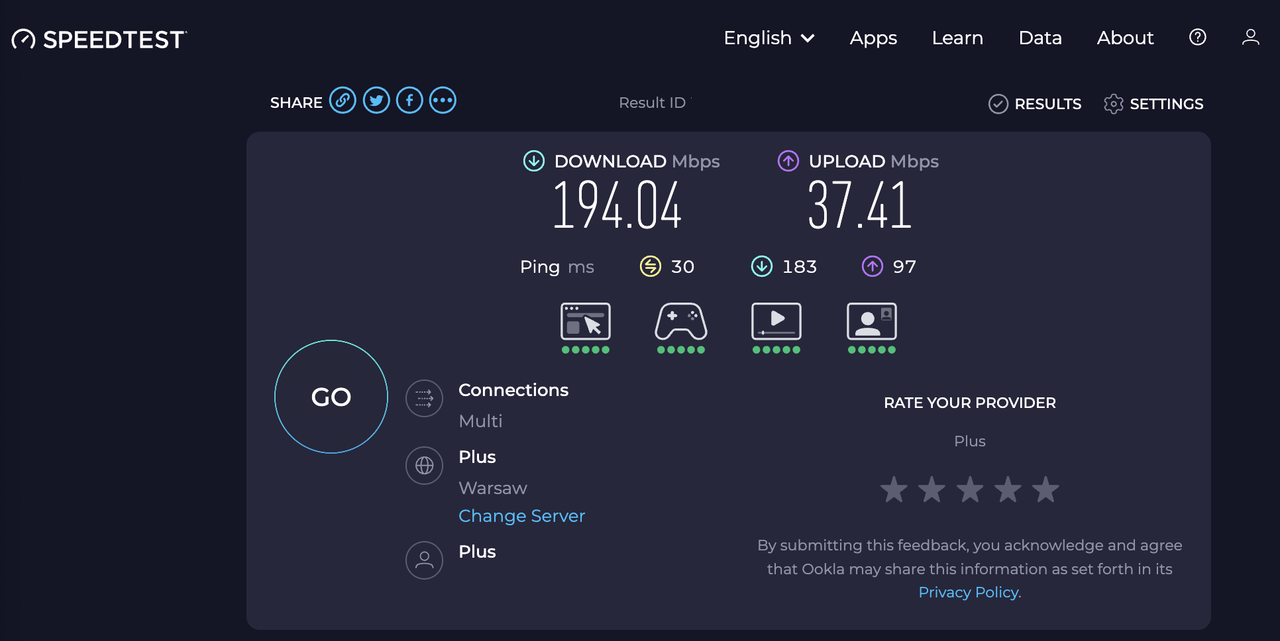1280x641 pixels.
Task: Open more share options (three dots)
Action: point(443,100)
